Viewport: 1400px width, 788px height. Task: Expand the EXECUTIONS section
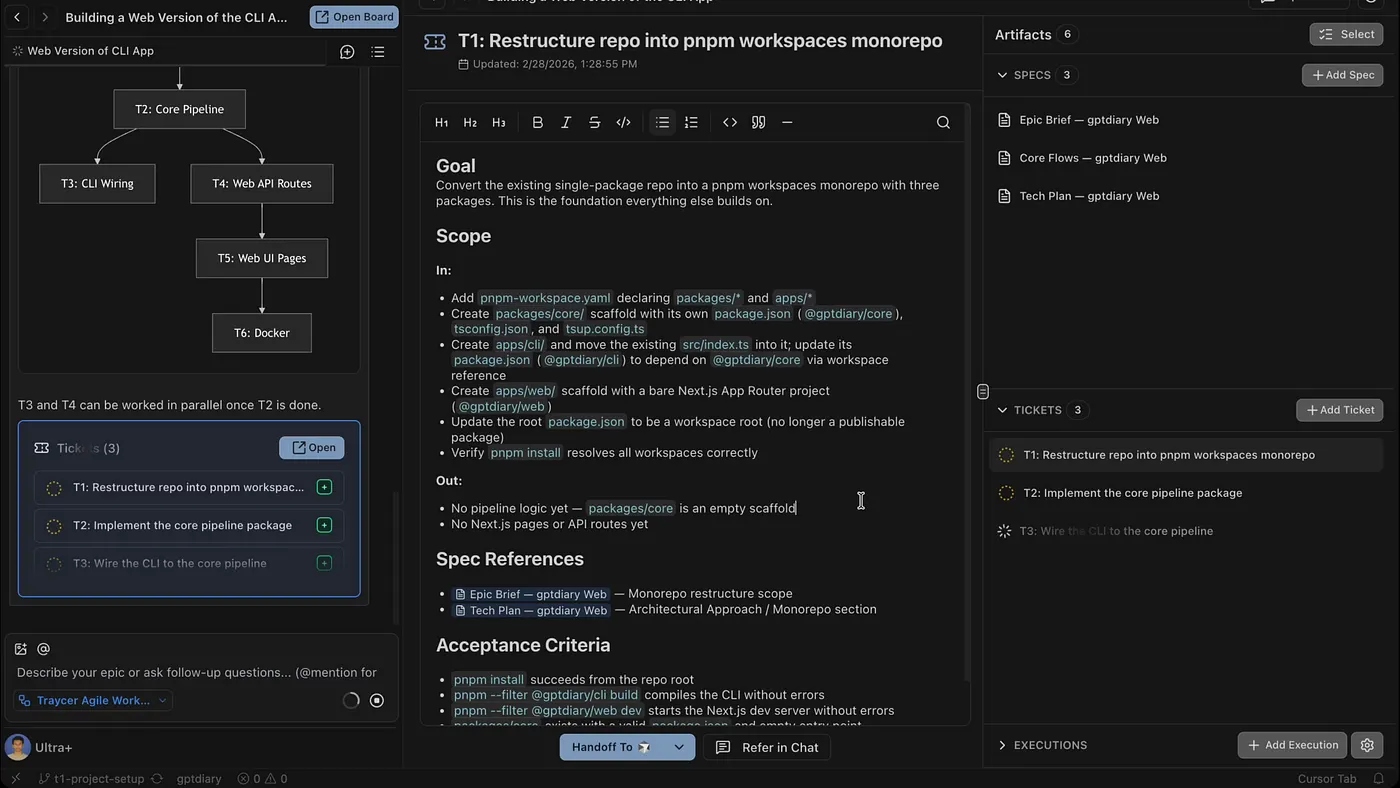1003,745
